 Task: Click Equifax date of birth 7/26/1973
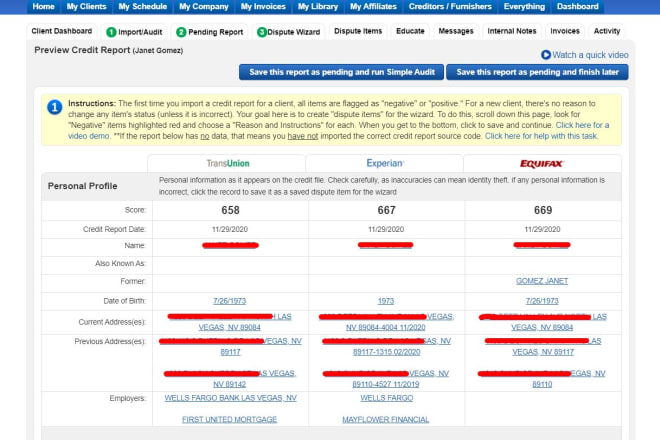click(542, 301)
